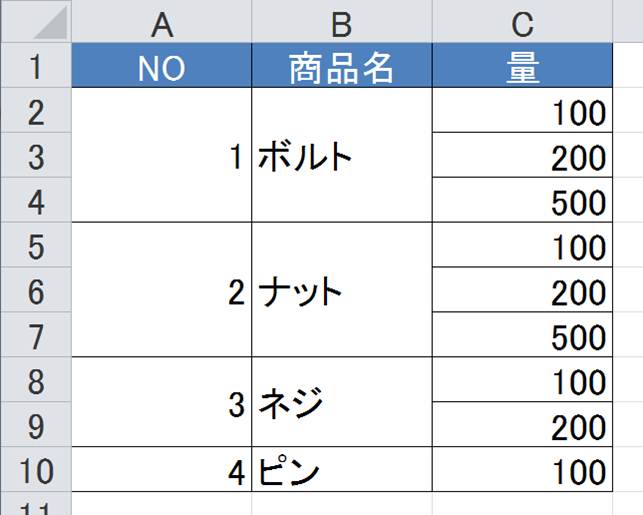Click cell A10 containing number 4
Viewport: 643px width, 515px height.
(162, 469)
